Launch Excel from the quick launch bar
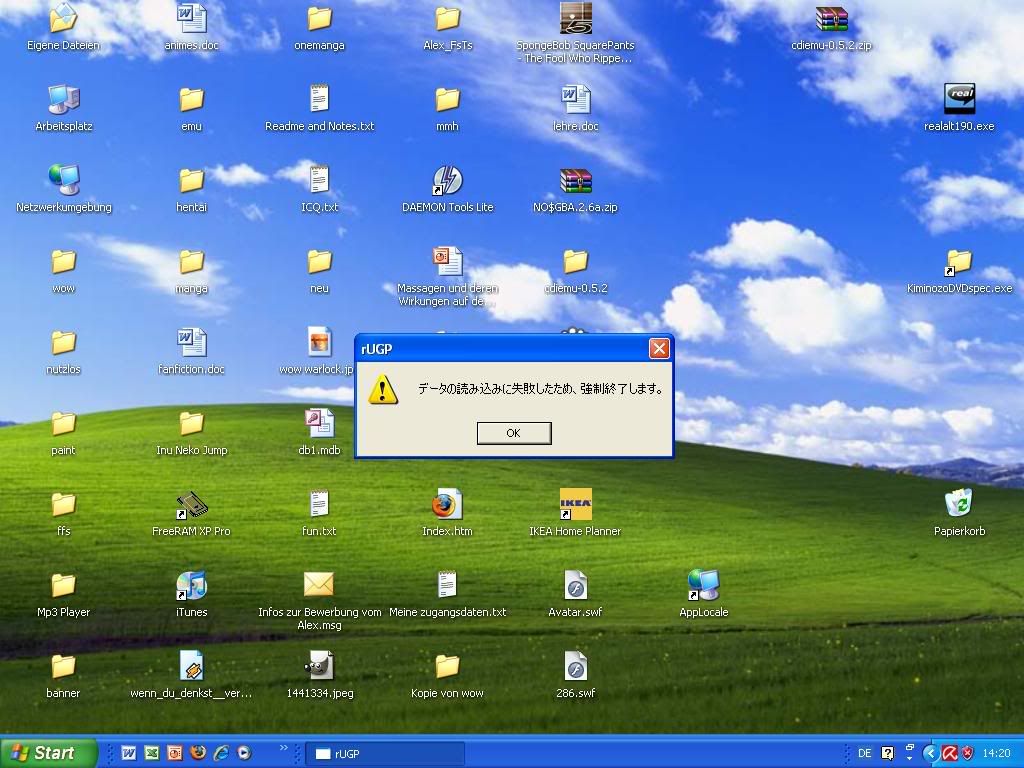The image size is (1024, 768). pos(152,753)
